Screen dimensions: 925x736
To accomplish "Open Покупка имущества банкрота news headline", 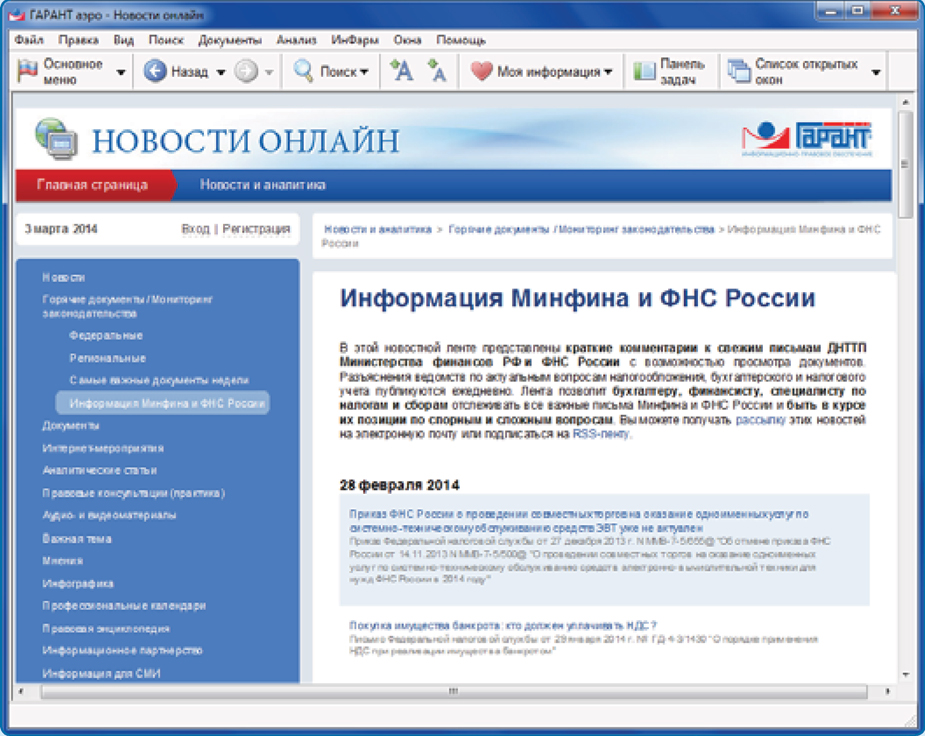I will 503,625.
